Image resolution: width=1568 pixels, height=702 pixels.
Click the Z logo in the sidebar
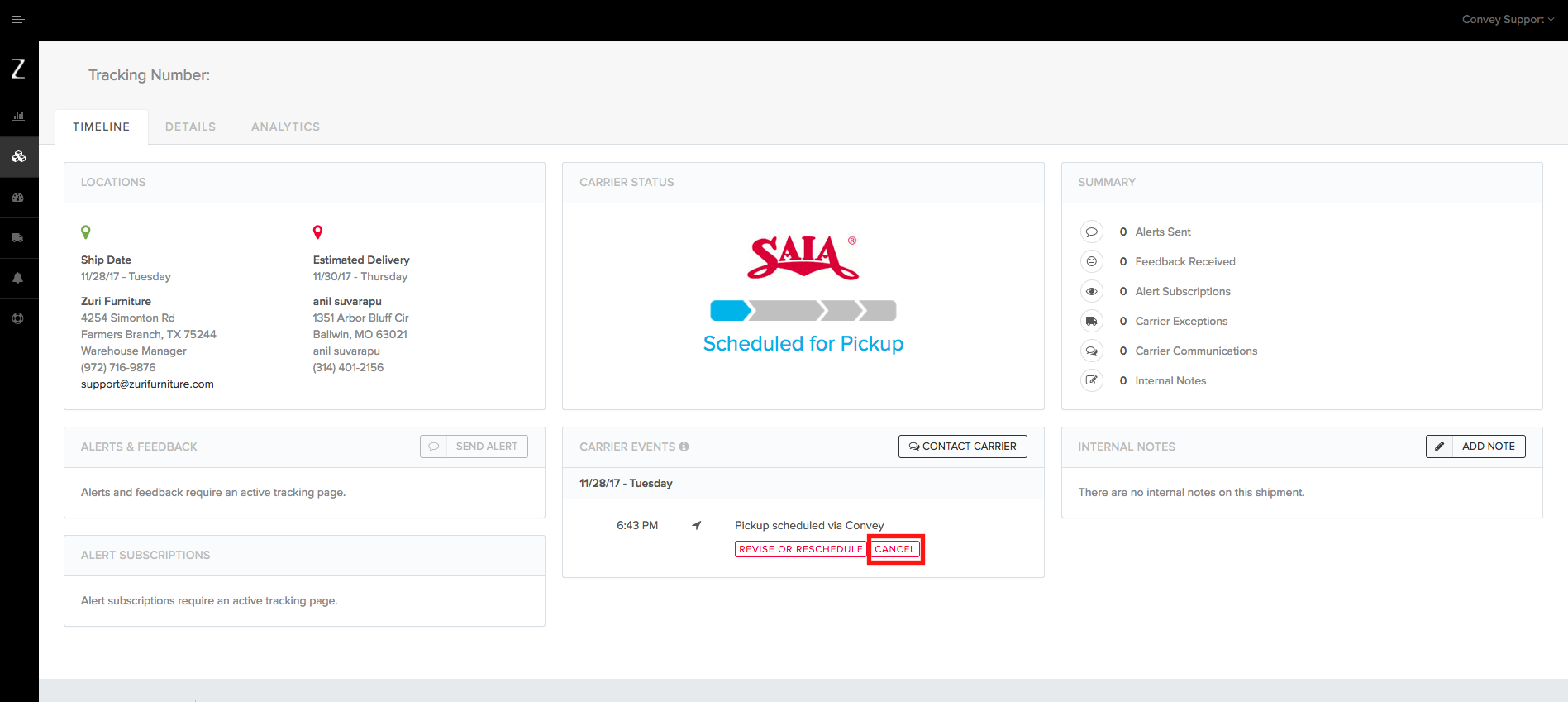click(18, 69)
